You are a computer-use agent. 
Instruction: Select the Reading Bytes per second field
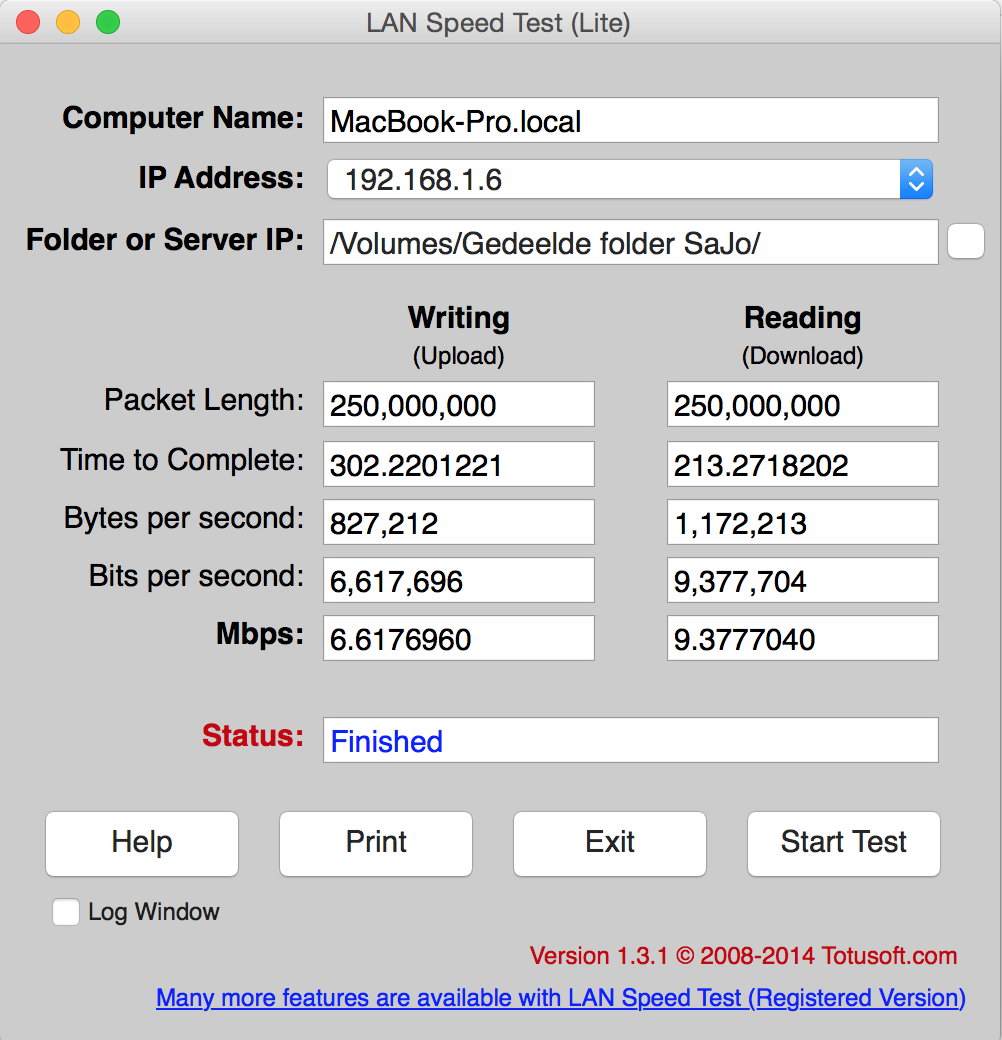pos(802,523)
